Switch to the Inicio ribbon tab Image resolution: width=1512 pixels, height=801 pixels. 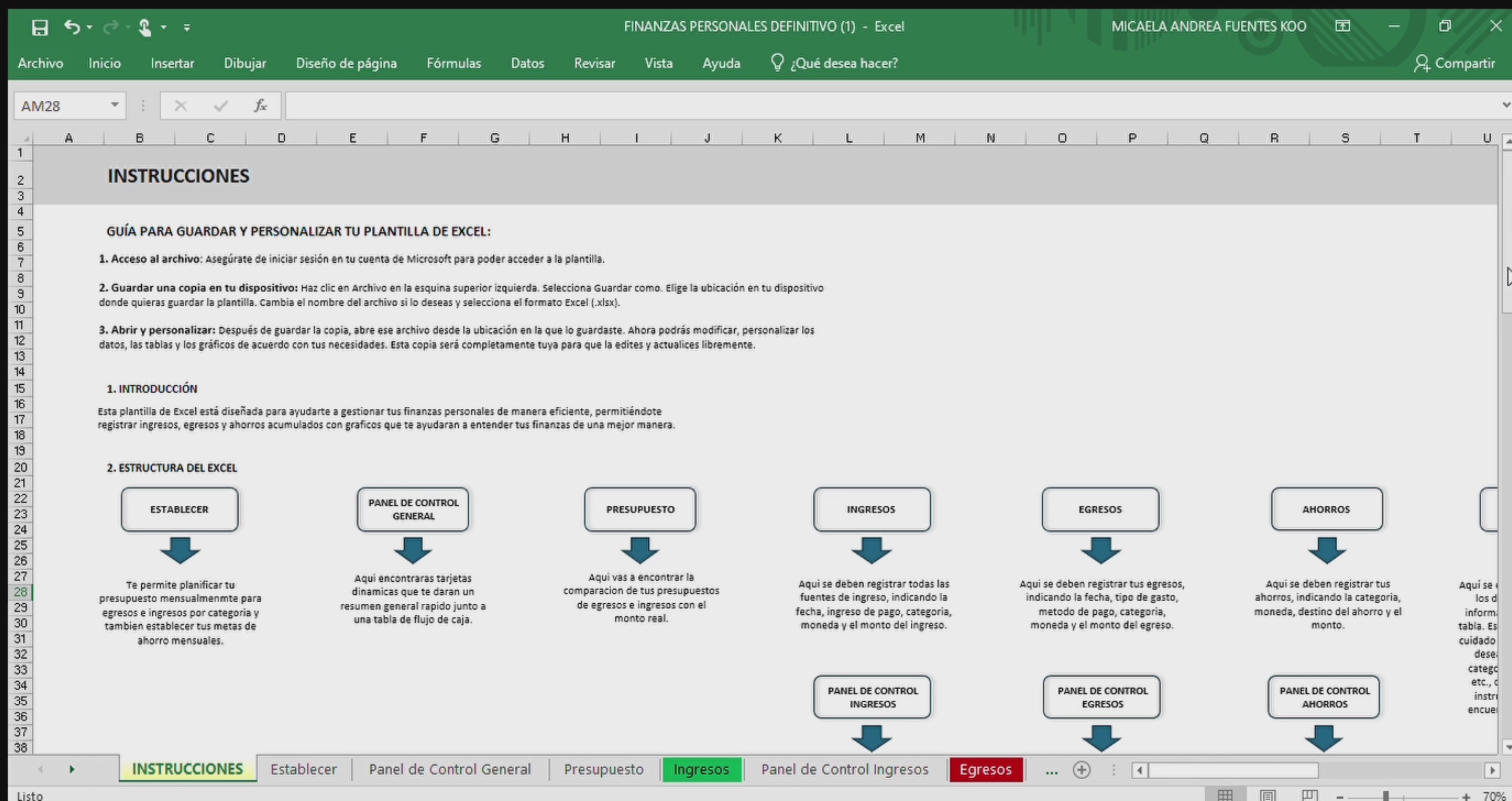(104, 63)
